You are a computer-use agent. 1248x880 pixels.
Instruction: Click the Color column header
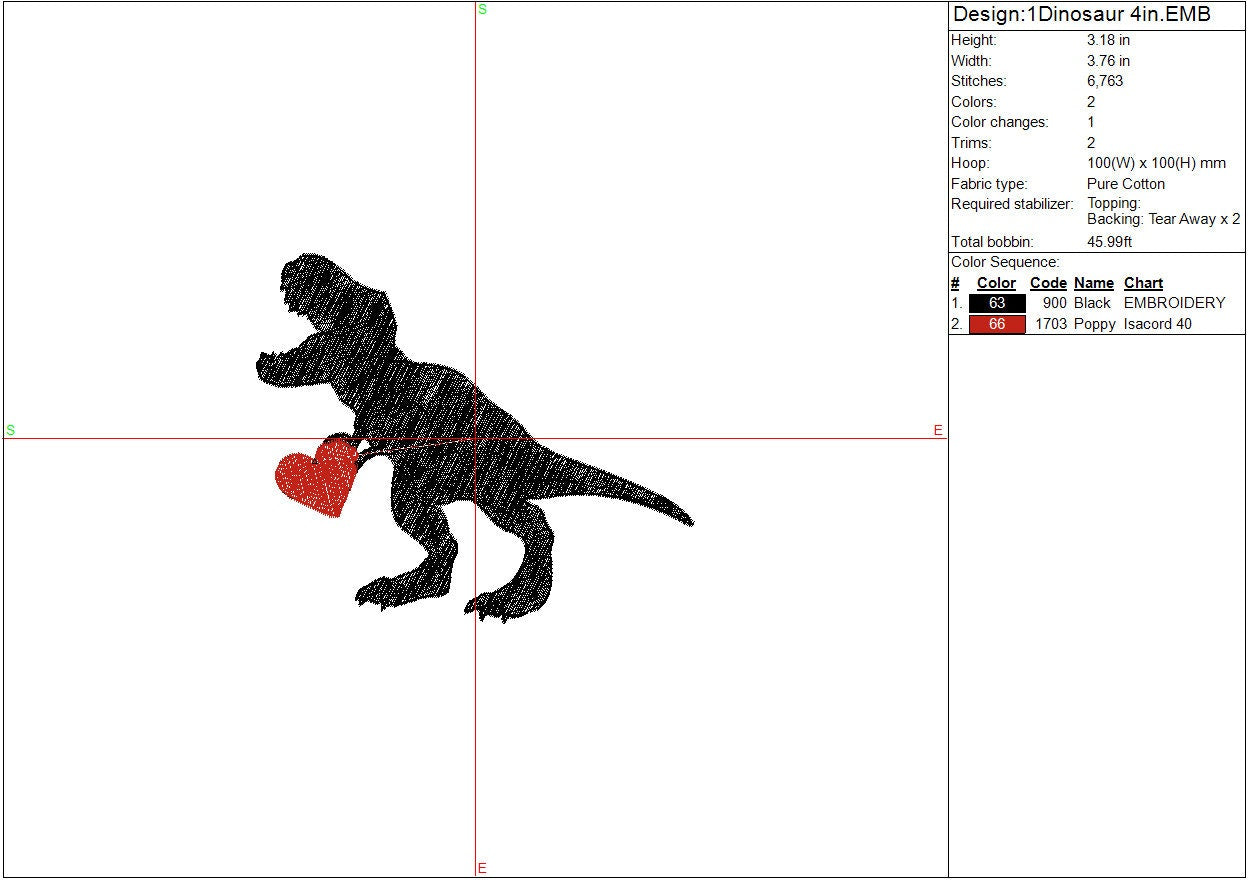[x=996, y=283]
